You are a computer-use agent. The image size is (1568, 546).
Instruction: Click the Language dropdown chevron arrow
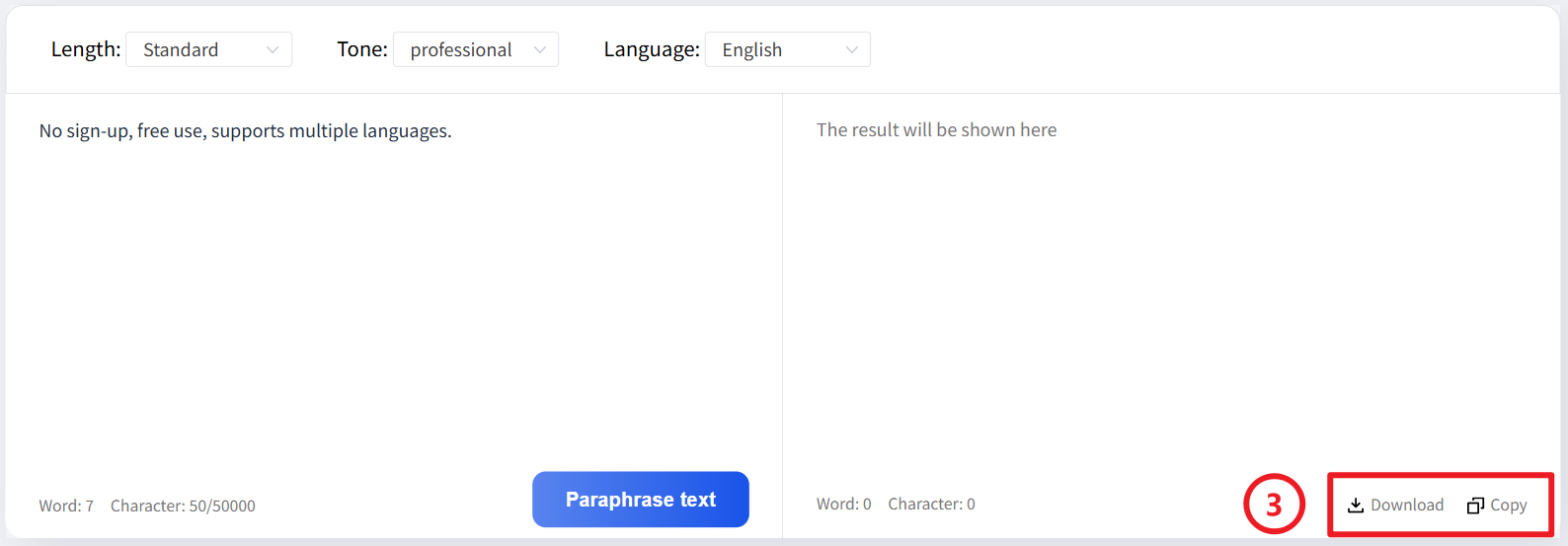pos(851,50)
